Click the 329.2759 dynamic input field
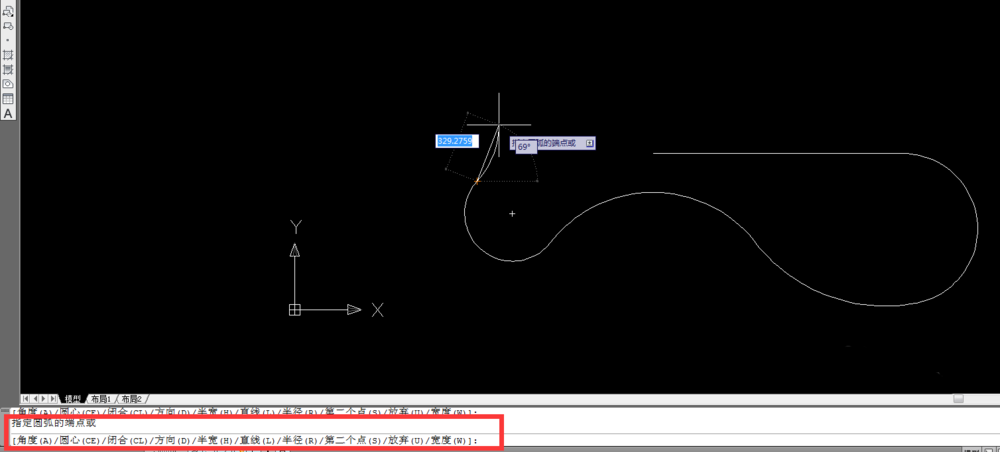 click(x=457, y=141)
